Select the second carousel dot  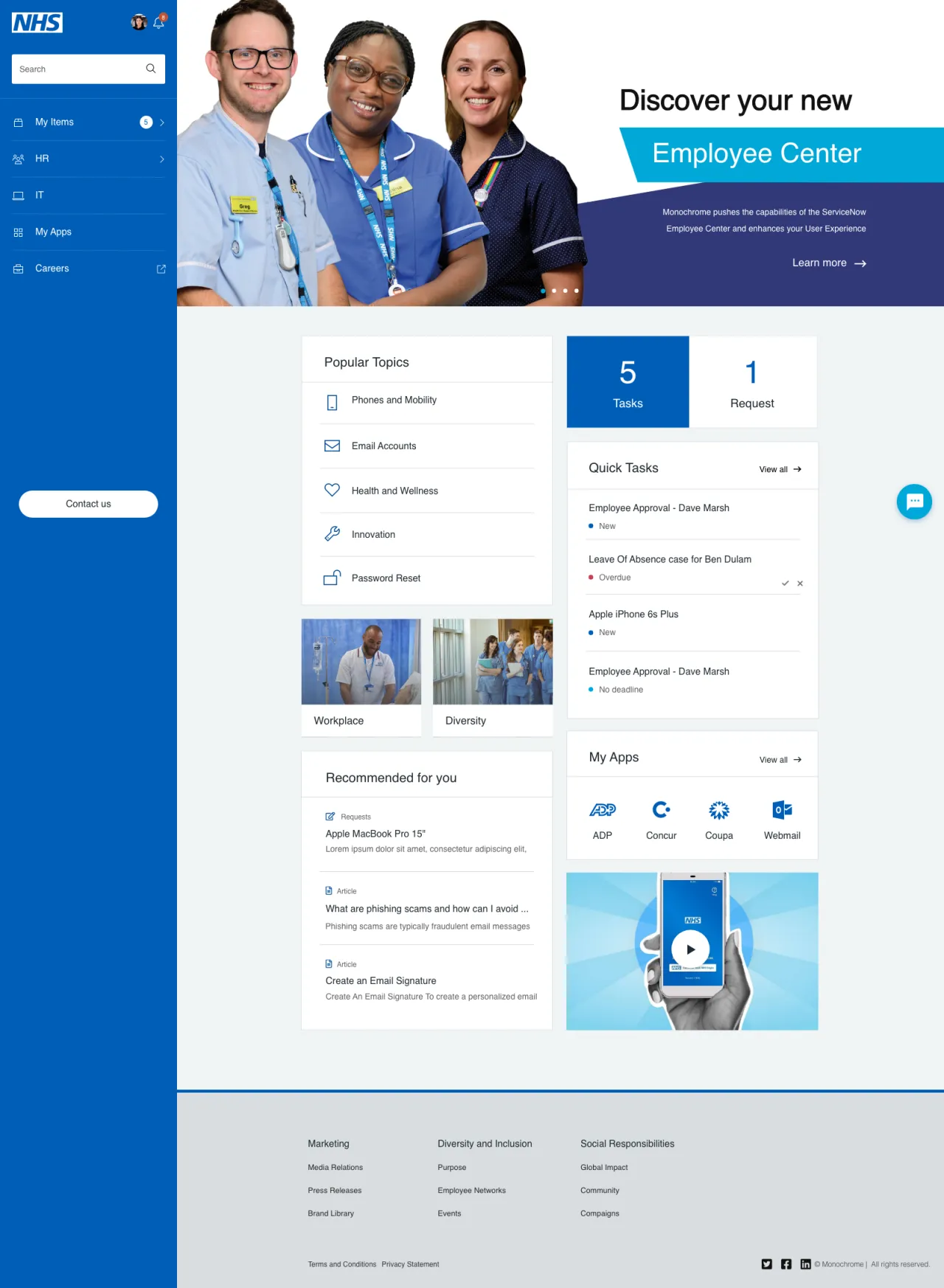tap(555, 291)
